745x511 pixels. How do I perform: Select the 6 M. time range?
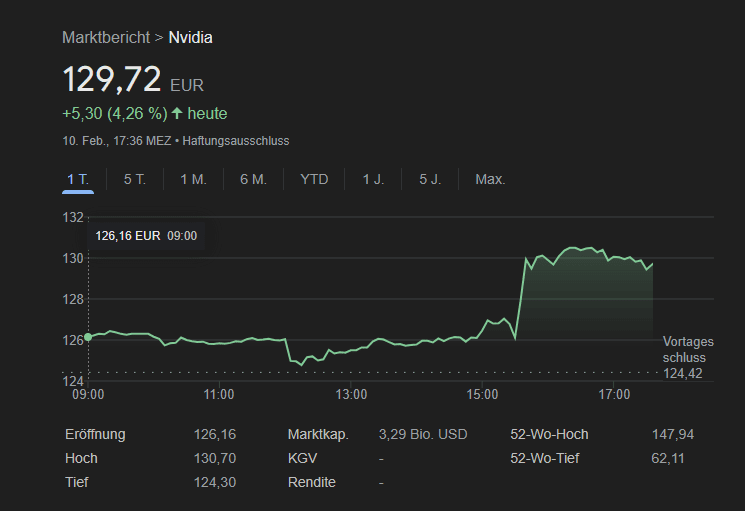(253, 179)
